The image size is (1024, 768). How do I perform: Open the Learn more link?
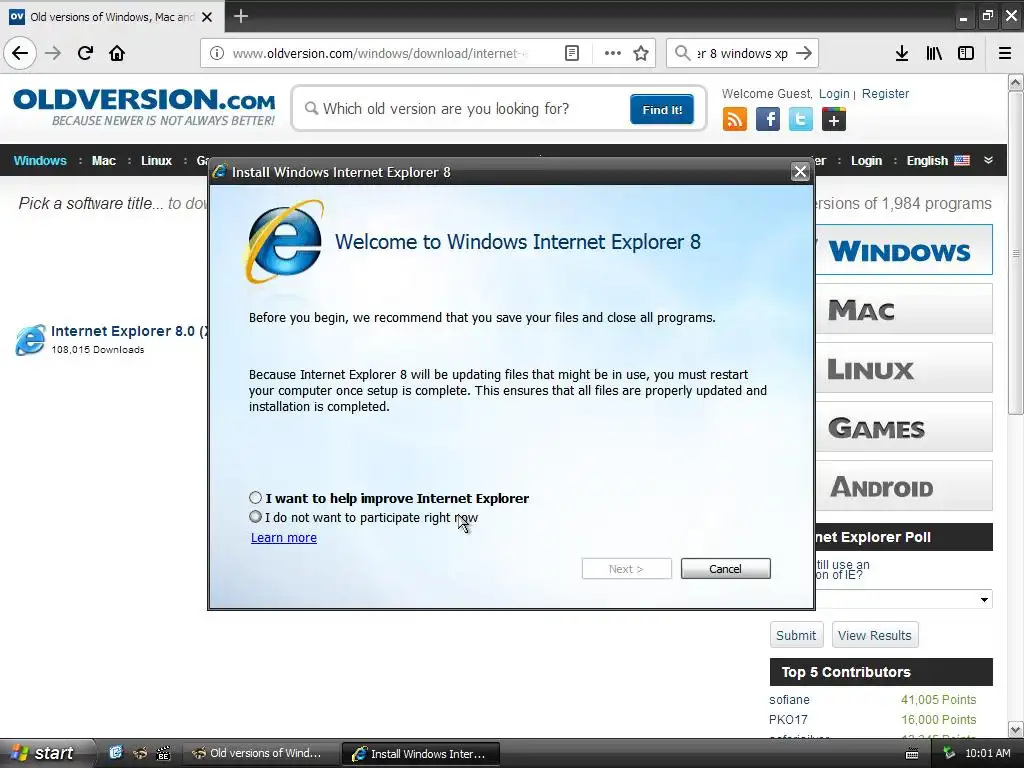tap(283, 537)
